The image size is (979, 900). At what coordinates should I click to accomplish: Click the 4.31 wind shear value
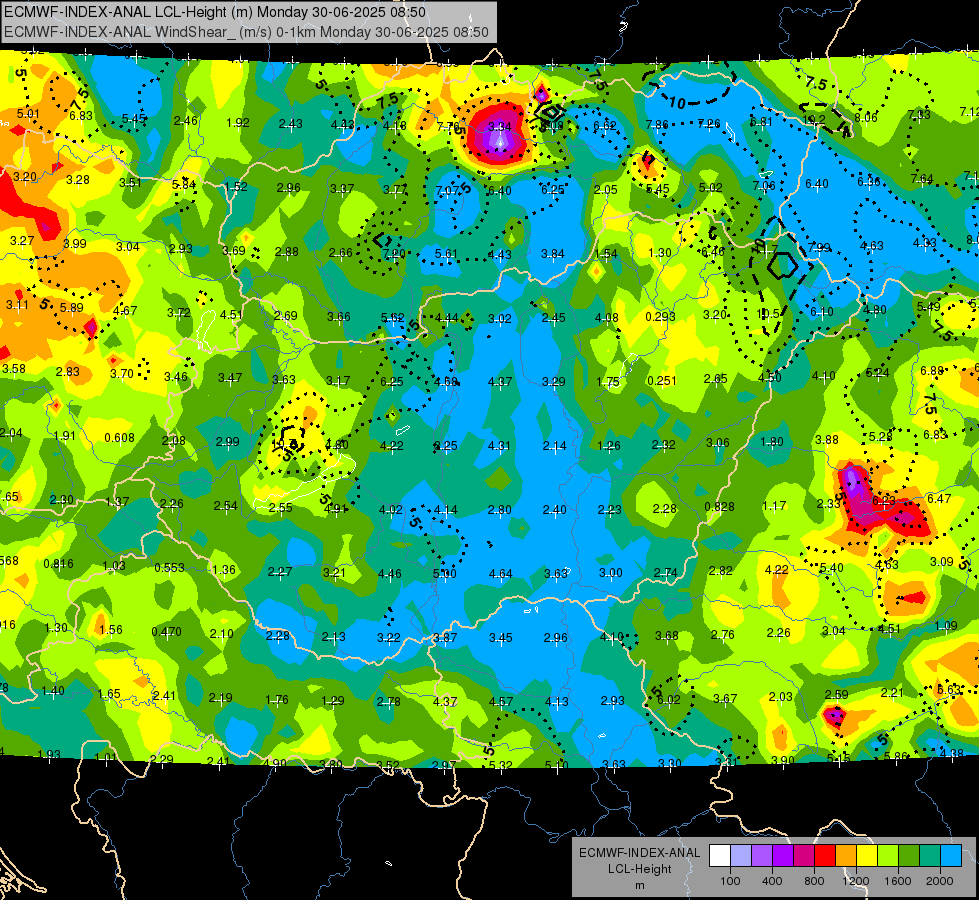[x=499, y=446]
